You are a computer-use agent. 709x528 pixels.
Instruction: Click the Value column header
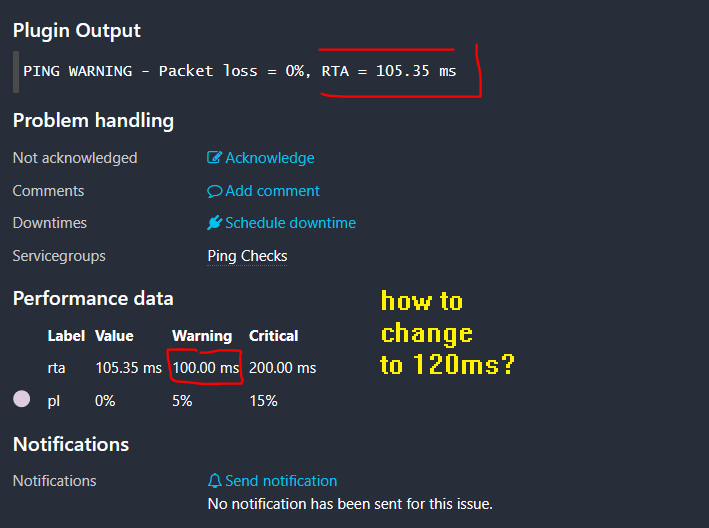coord(114,336)
